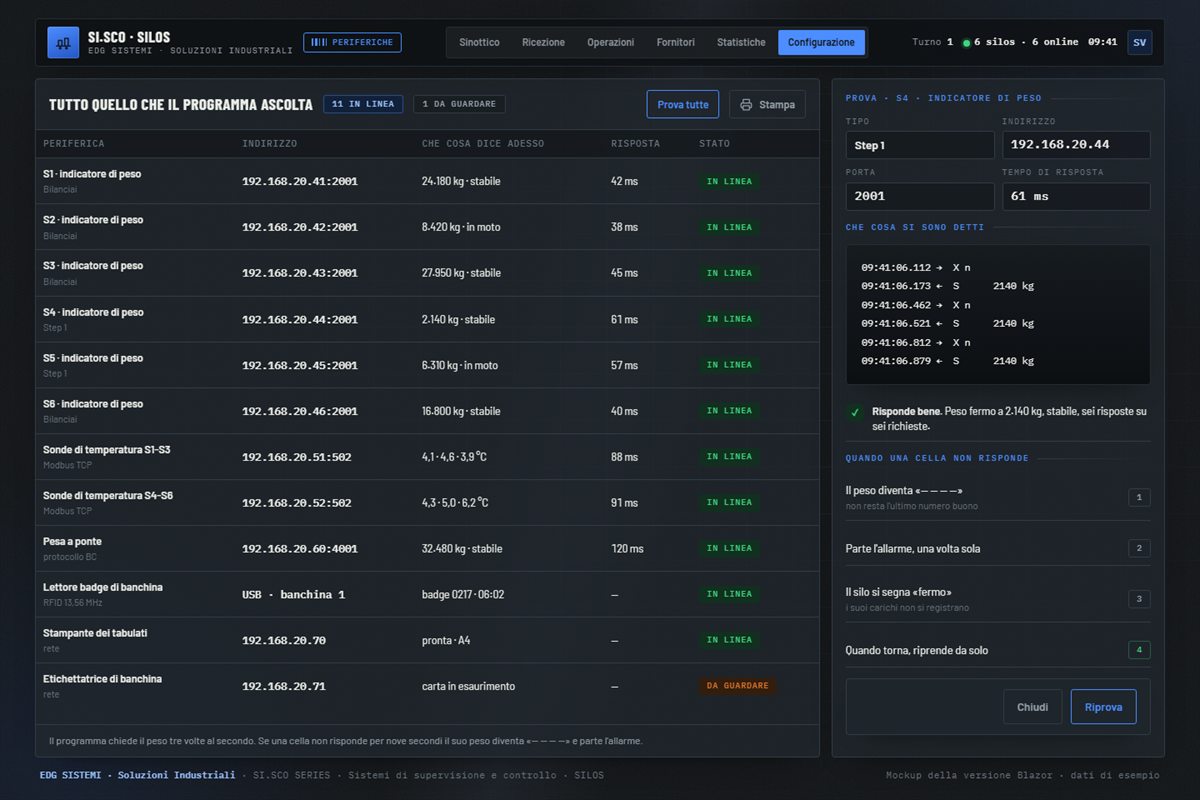
Task: Click the green step 4 badge for Quando torna
Action: [1139, 650]
